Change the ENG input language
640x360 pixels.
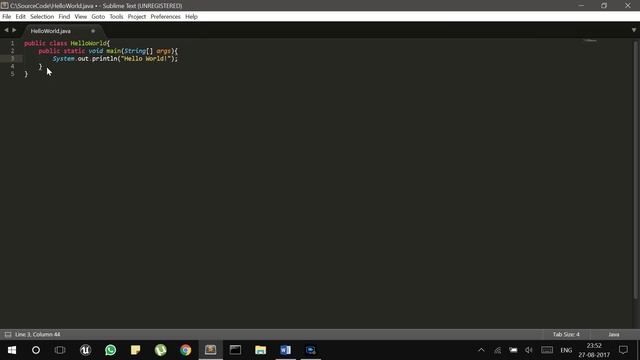tap(566, 350)
